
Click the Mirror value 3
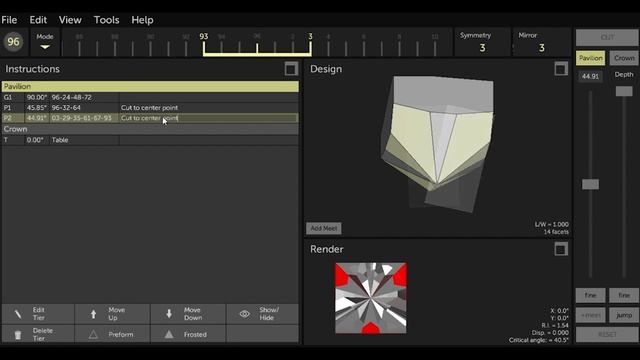tap(541, 48)
